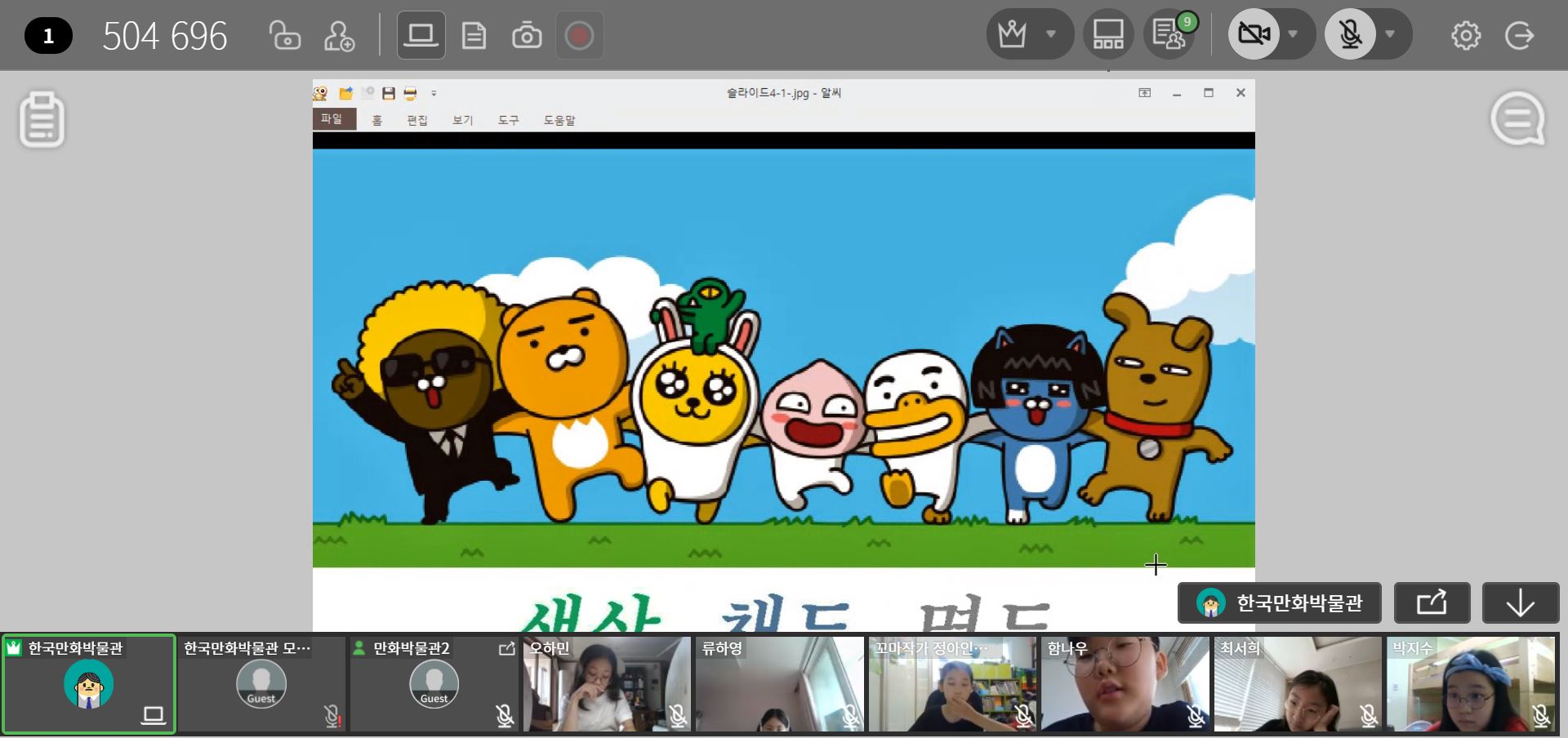
Task: Change the video layout grid icon
Action: click(1108, 34)
